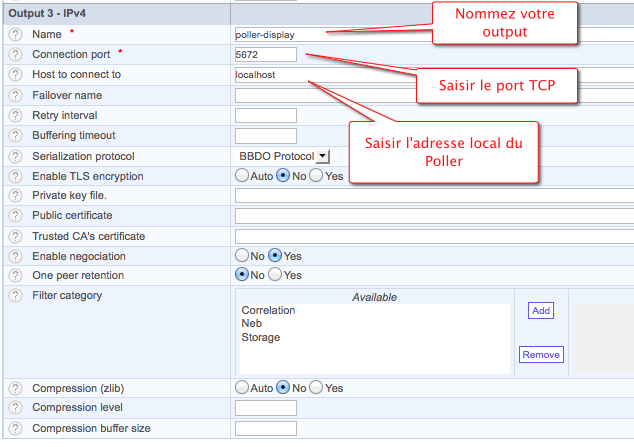Click the help icon beside Failover name
The height and width of the screenshot is (447, 634).
tap(15, 95)
